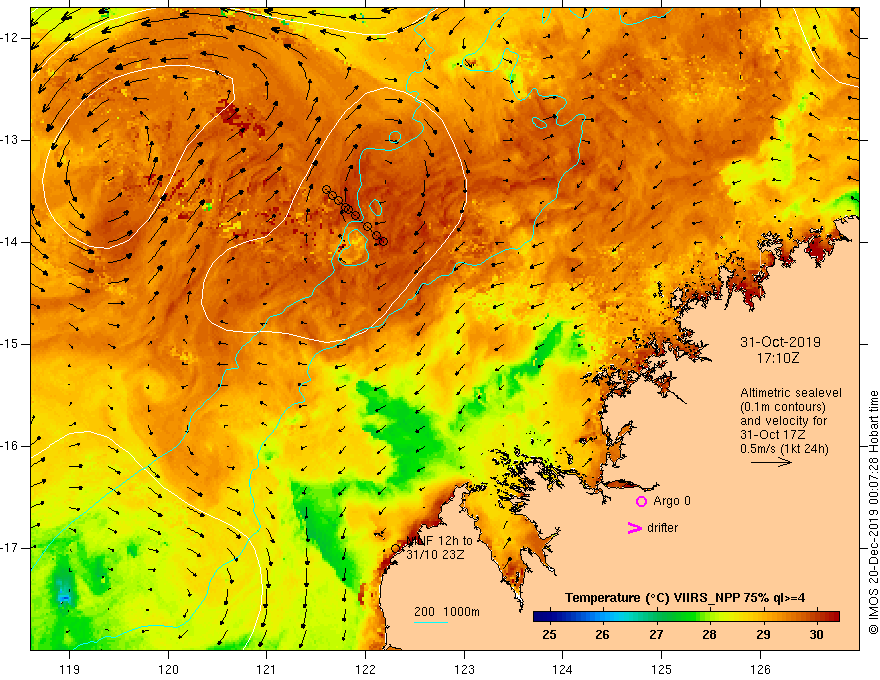880x680 pixels.
Task: Click the latitude axis label -12
Action: (x=10, y=38)
